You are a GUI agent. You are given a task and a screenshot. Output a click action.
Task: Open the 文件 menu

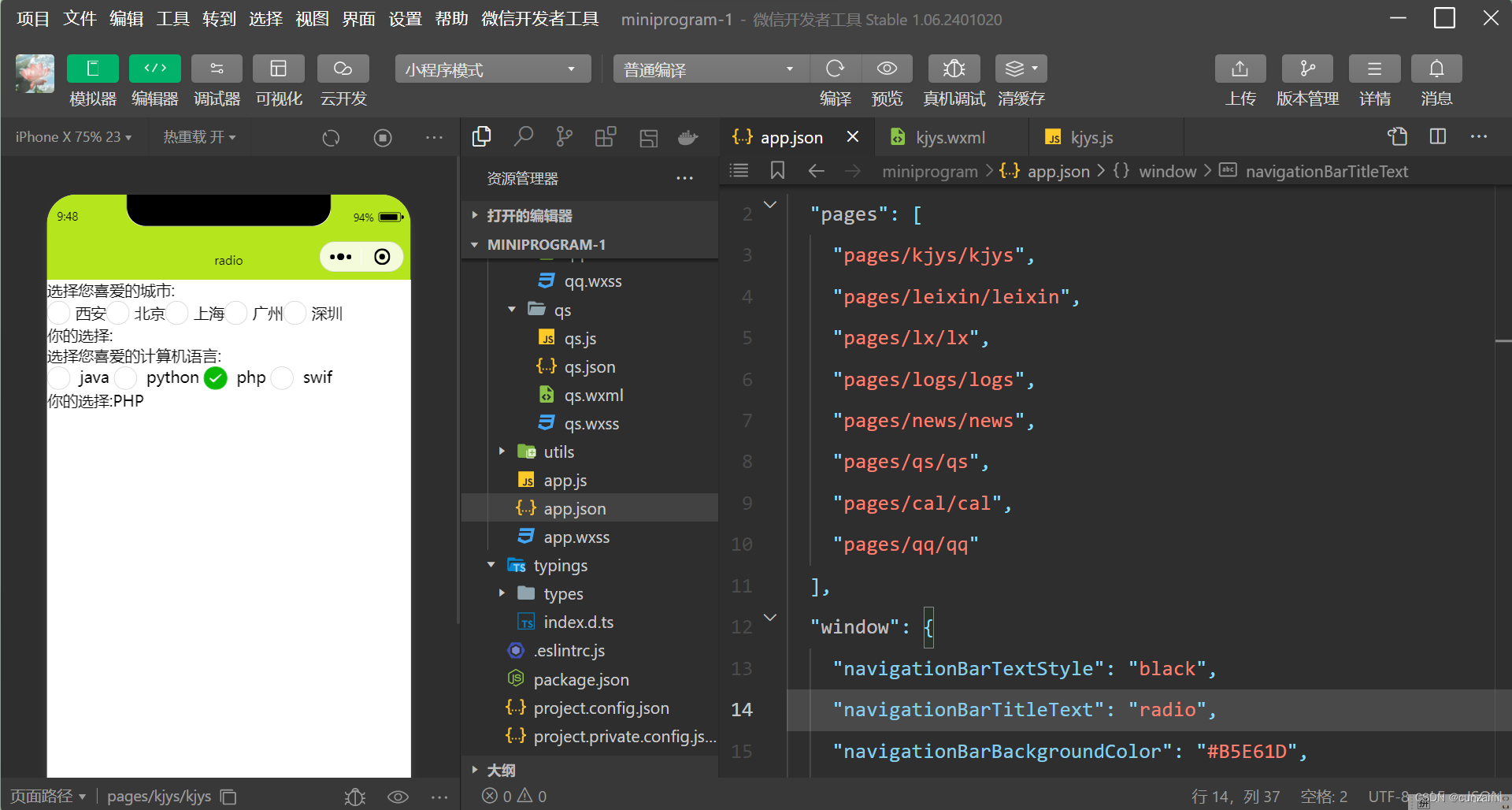pos(80,19)
